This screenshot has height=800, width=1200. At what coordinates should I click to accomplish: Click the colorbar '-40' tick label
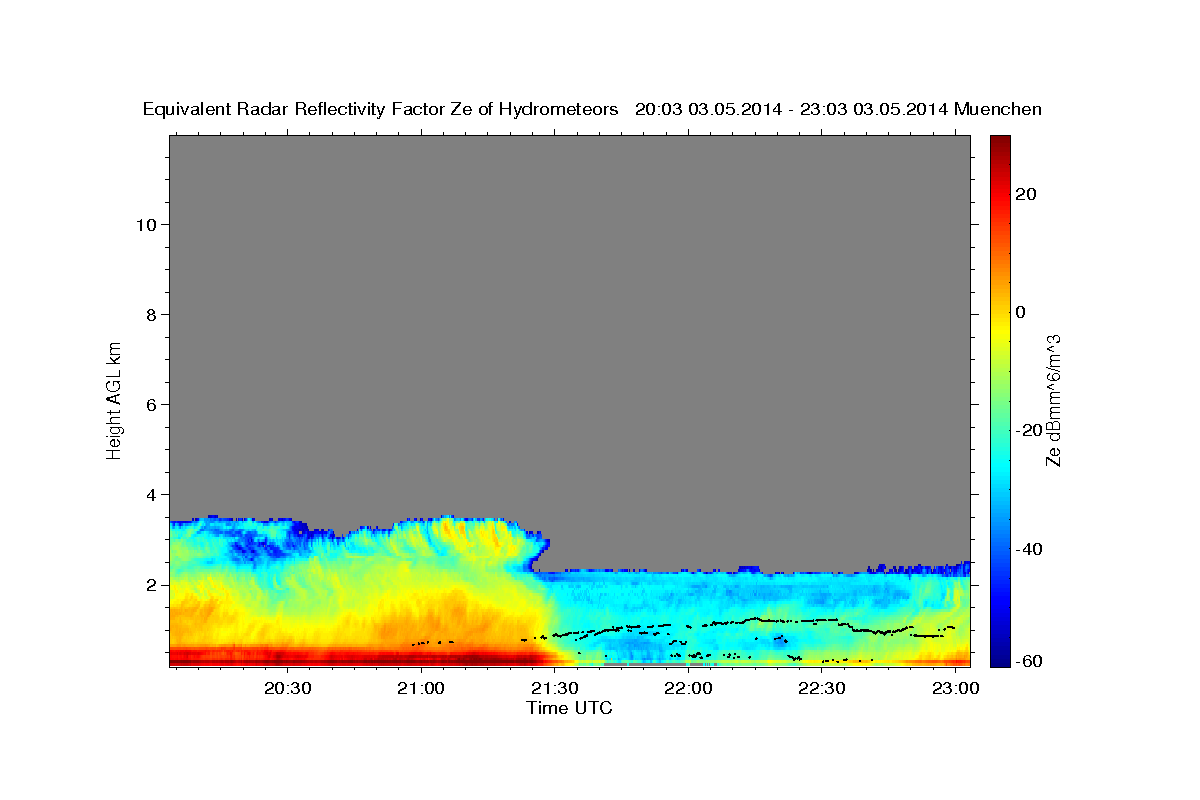pyautogui.click(x=1030, y=549)
